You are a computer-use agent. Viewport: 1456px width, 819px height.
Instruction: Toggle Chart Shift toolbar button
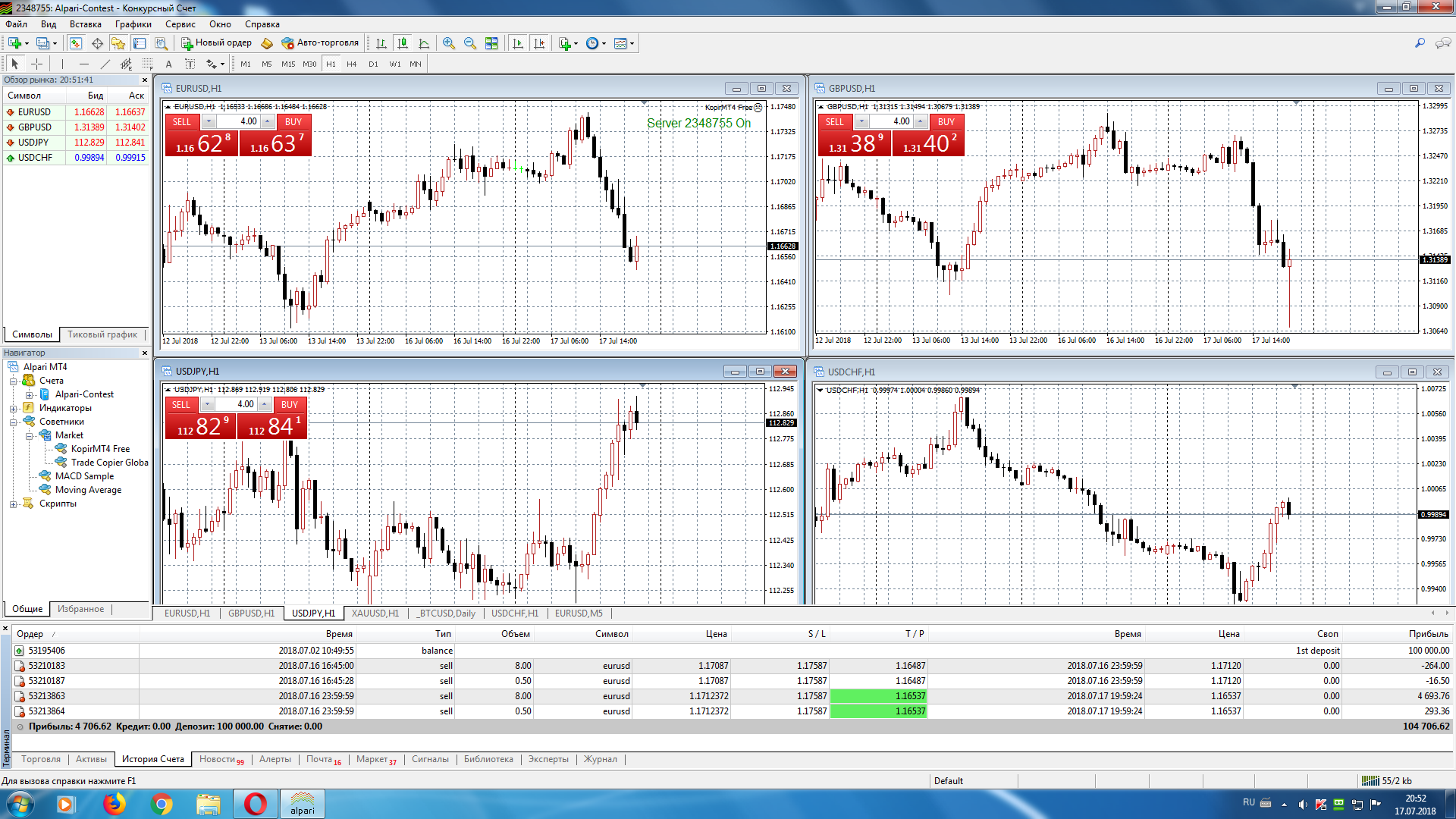click(539, 43)
